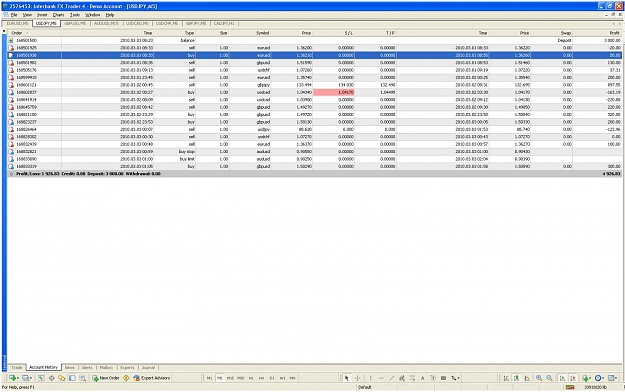Open the Profiles toolbar button
Screen dimensions: 625x392
pos(27,378)
